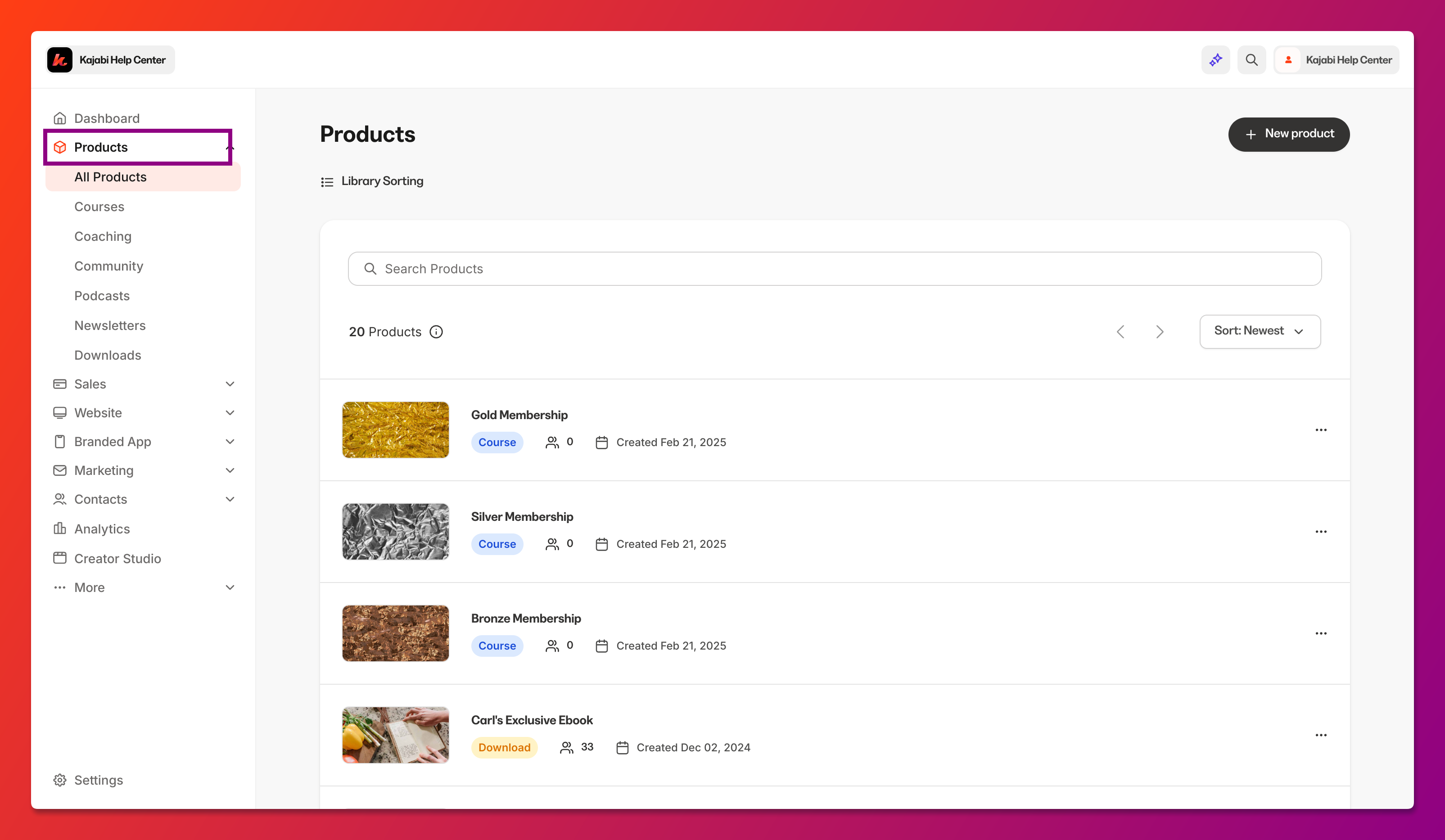1445x840 pixels.
Task: Open three-dot menu for Carl's Exclusive Ebook
Action: 1321,735
